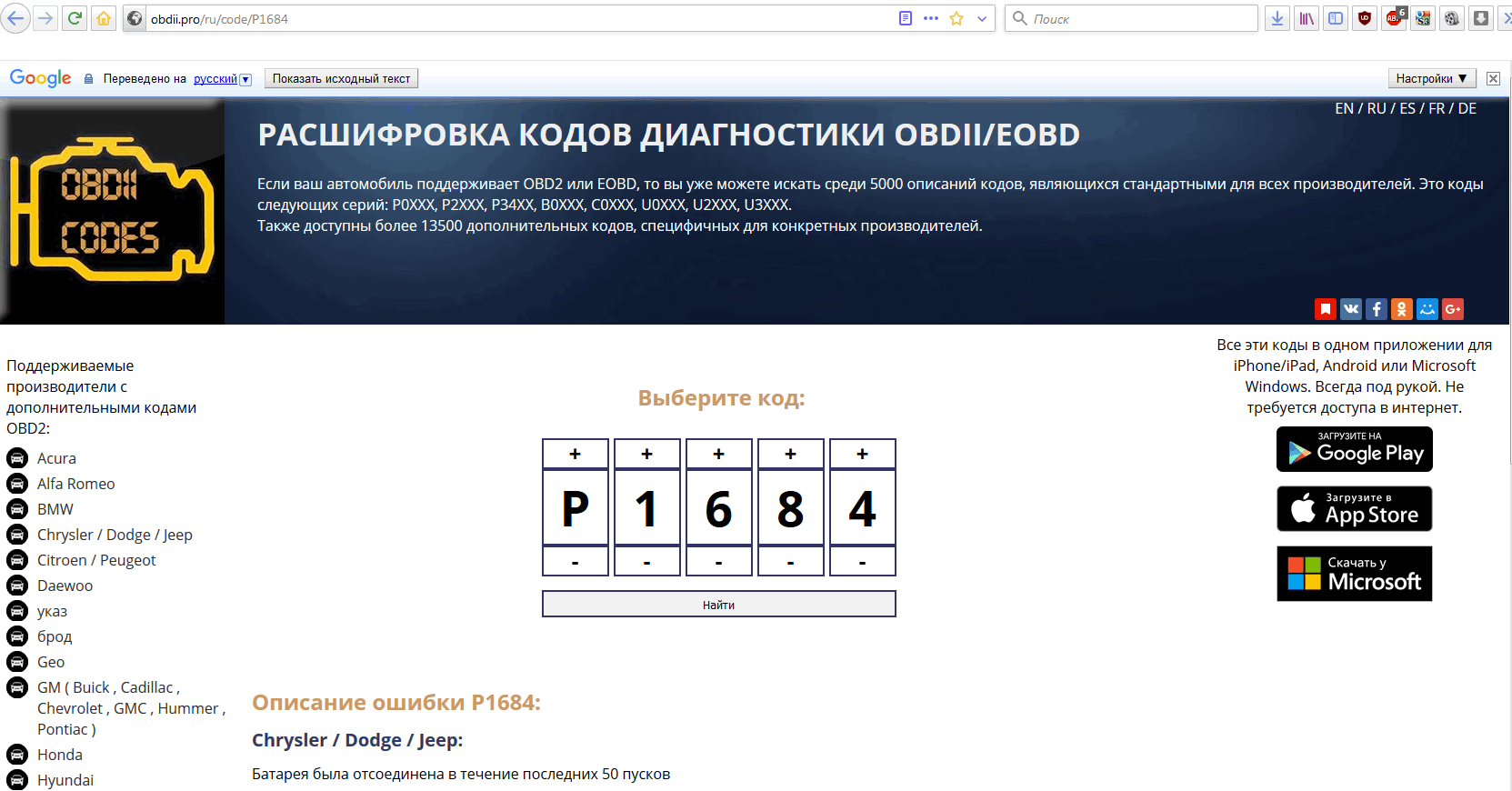Click the grey download arrow extension
Image resolution: width=1512 pixels, height=791 pixels.
pos(1481,18)
